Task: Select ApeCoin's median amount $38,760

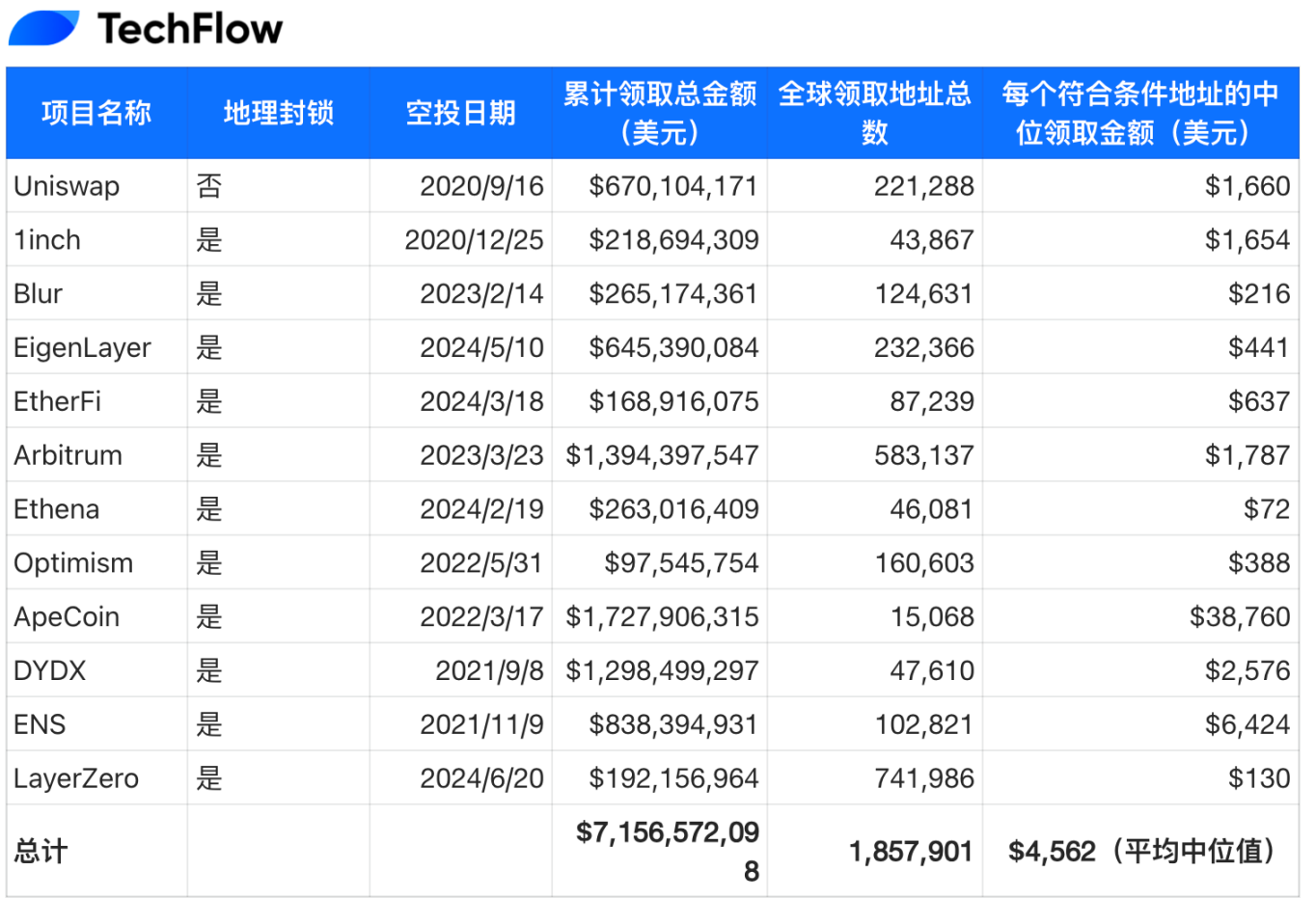Action: click(1240, 616)
